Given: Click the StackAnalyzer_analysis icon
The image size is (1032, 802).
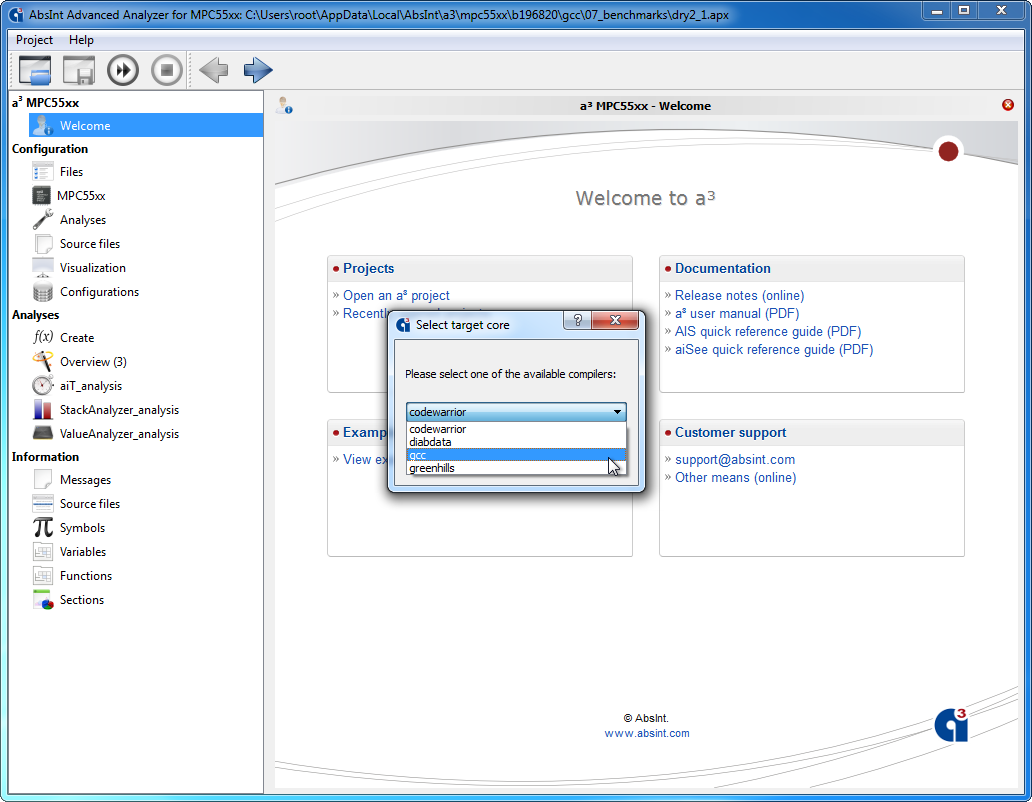Looking at the screenshot, I should 43,410.
